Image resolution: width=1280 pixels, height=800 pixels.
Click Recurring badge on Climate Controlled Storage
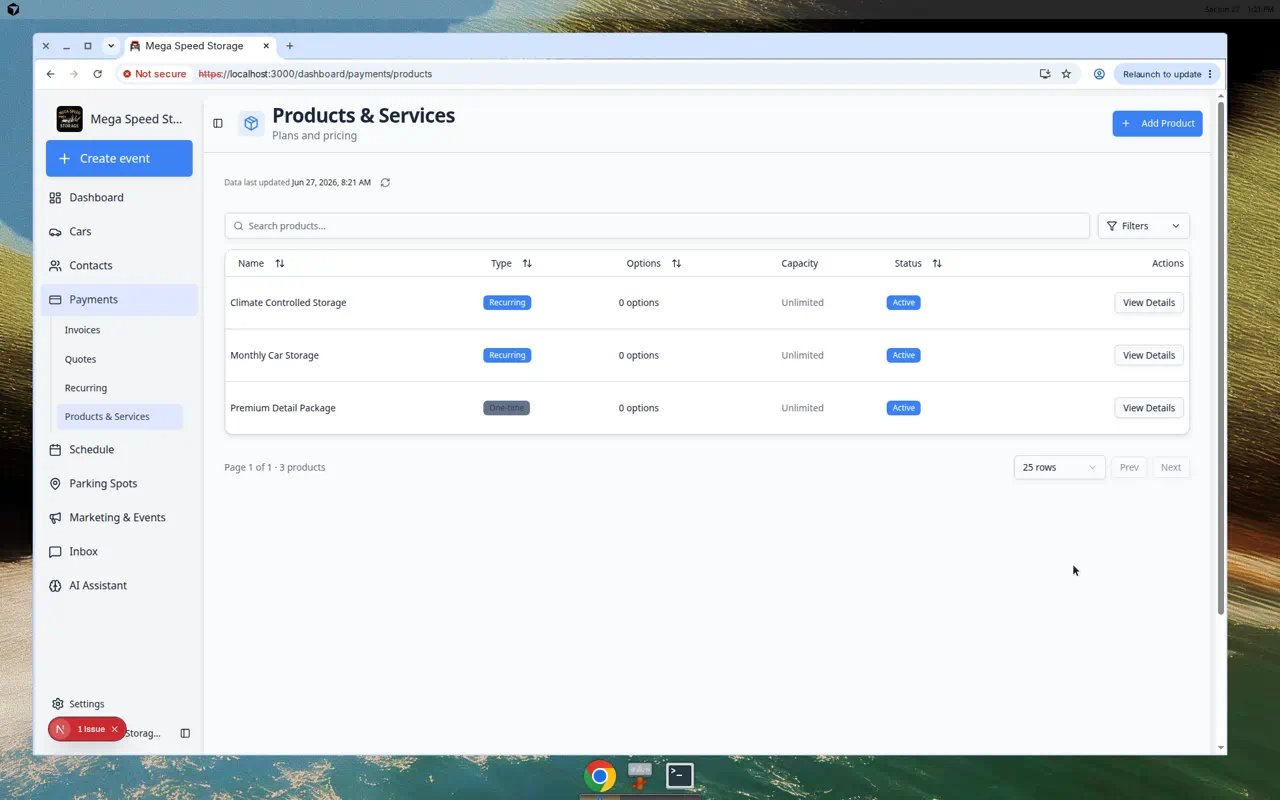[x=507, y=302]
